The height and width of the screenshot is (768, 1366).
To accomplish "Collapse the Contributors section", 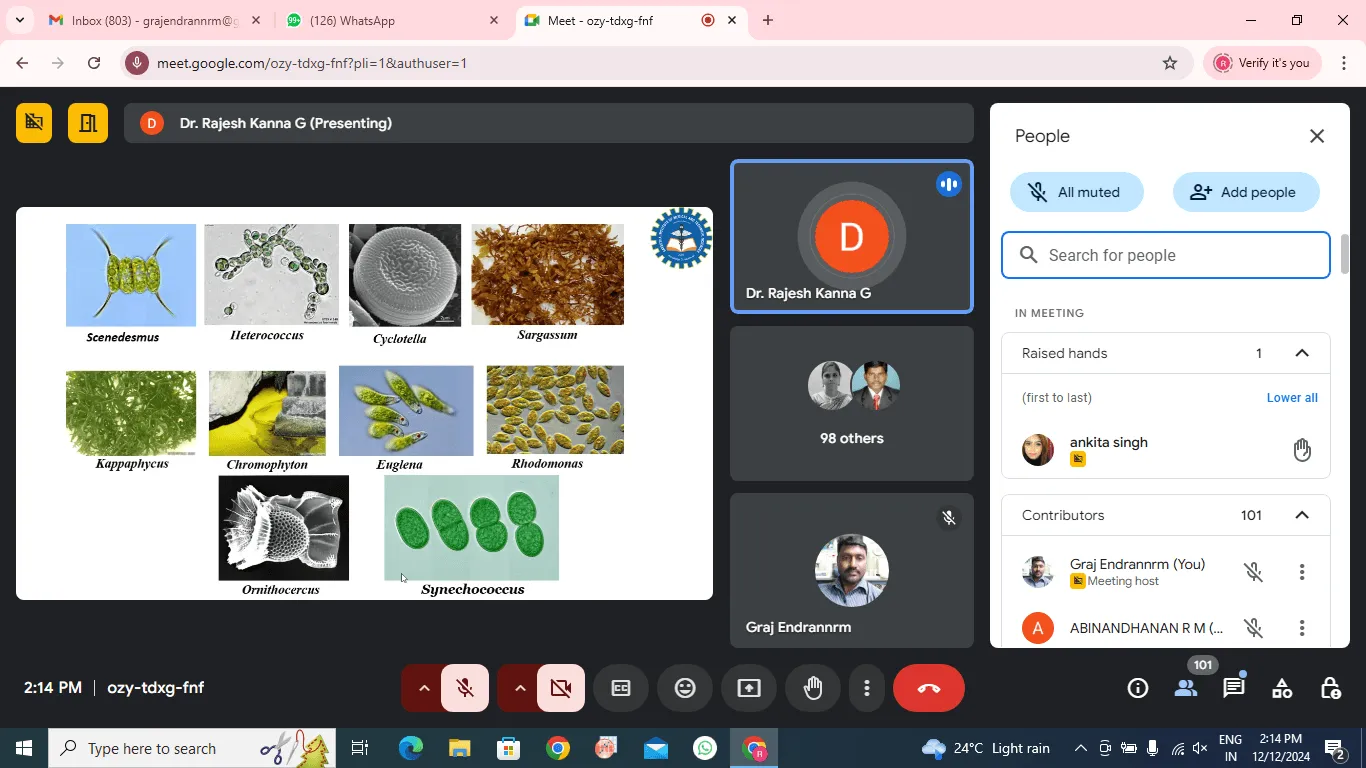I will (x=1302, y=515).
